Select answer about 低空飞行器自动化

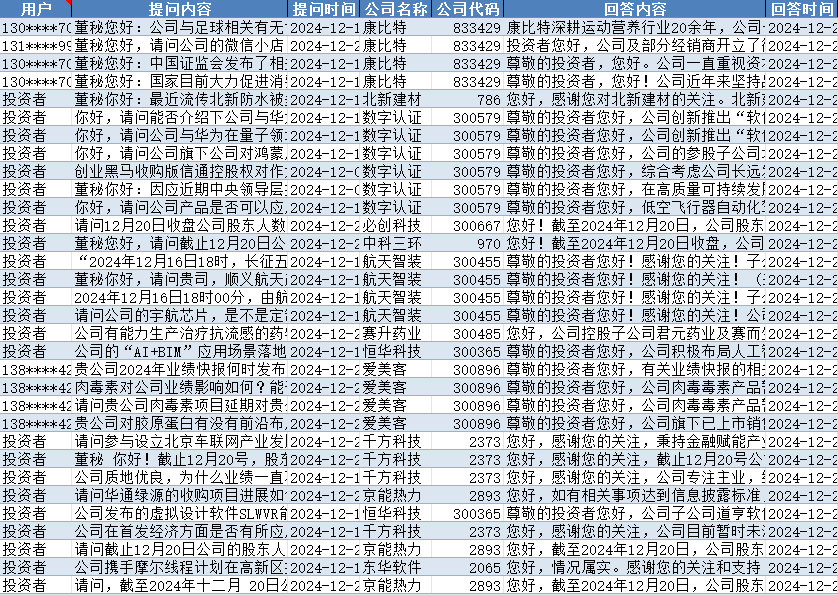click(x=635, y=207)
